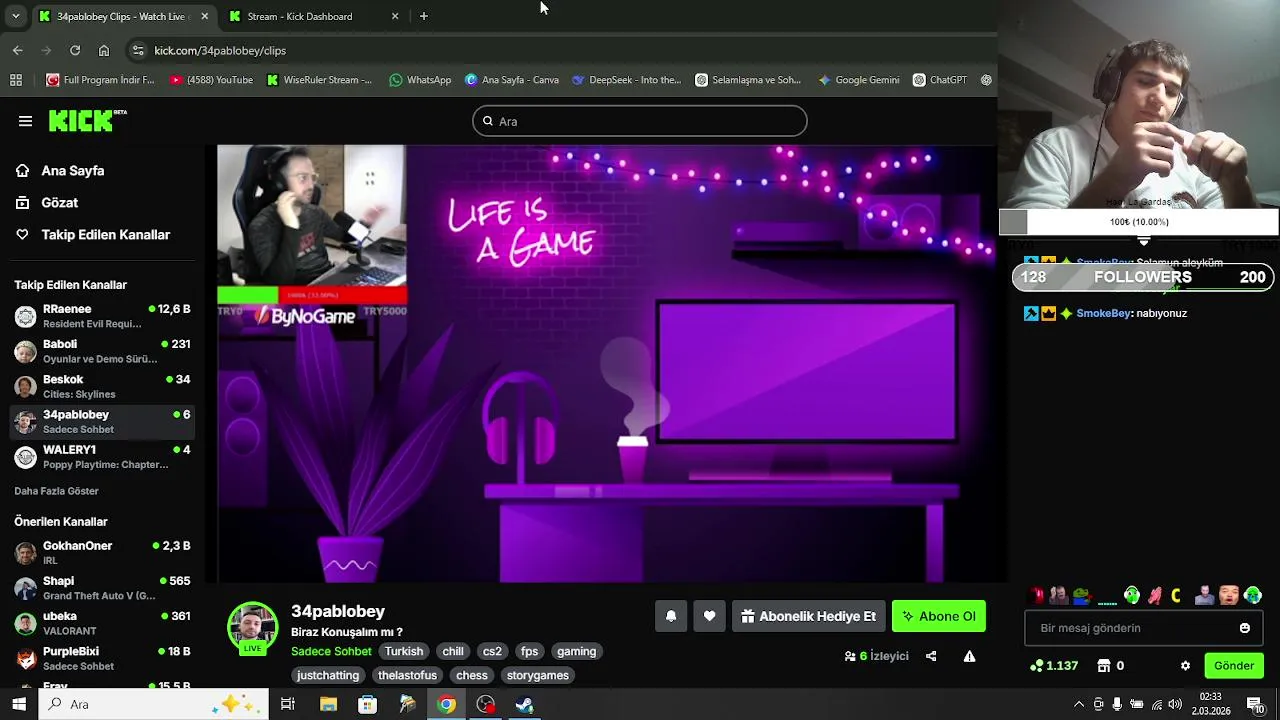Close the Stream - Kick Dashboard tab
The image size is (1280, 720).
395,16
